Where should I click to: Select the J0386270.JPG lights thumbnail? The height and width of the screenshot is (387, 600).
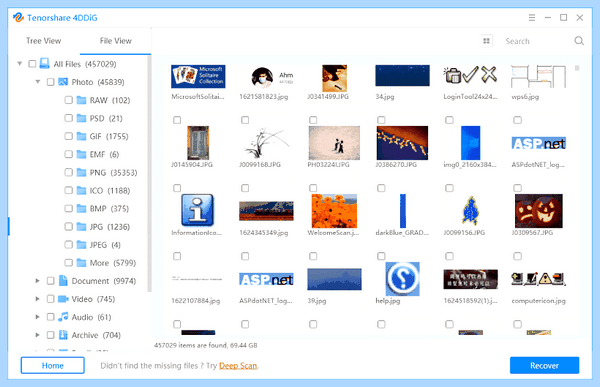(402, 143)
